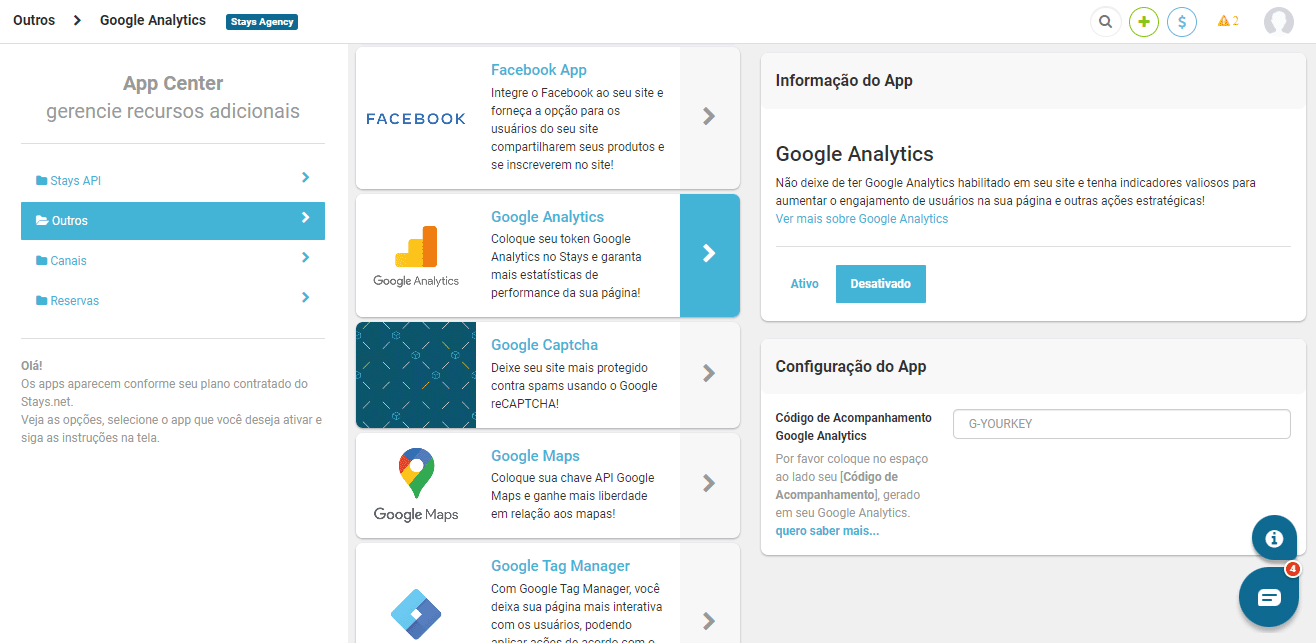Image resolution: width=1316 pixels, height=643 pixels.
Task: Open the user profile avatar
Action: (x=1278, y=21)
